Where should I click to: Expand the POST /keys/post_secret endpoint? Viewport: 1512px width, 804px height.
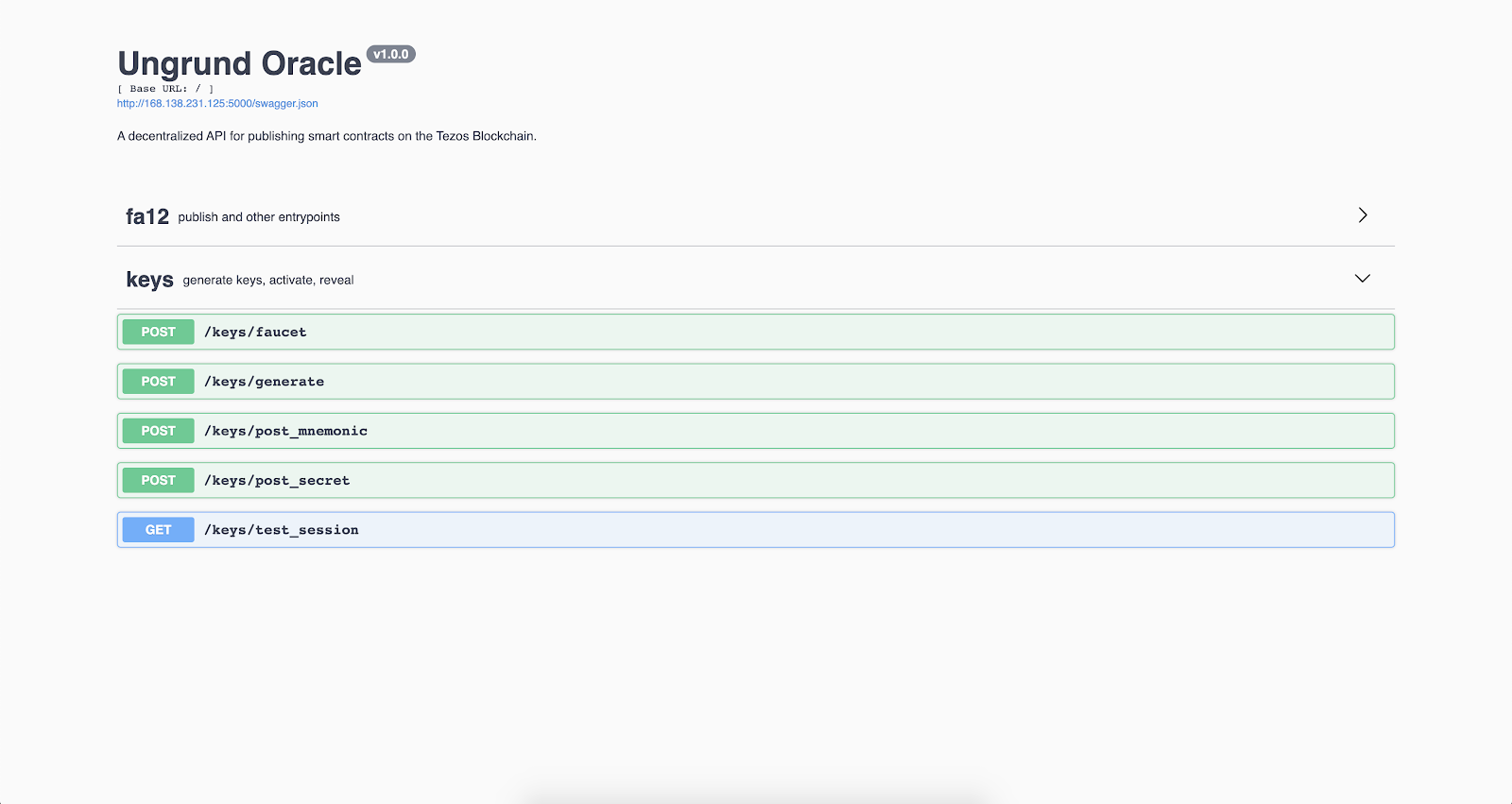coord(756,480)
